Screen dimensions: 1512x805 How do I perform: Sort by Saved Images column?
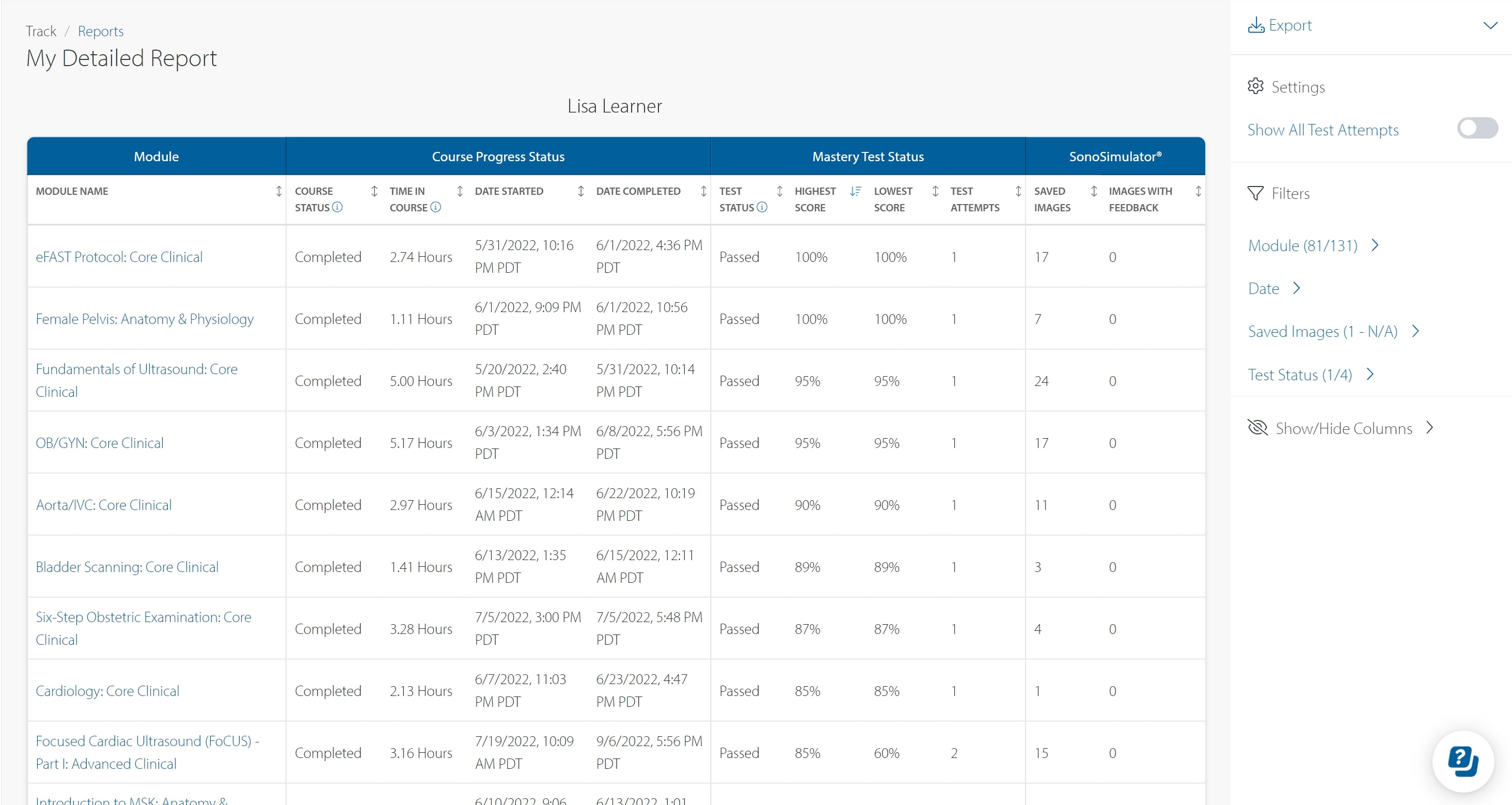coord(1094,191)
